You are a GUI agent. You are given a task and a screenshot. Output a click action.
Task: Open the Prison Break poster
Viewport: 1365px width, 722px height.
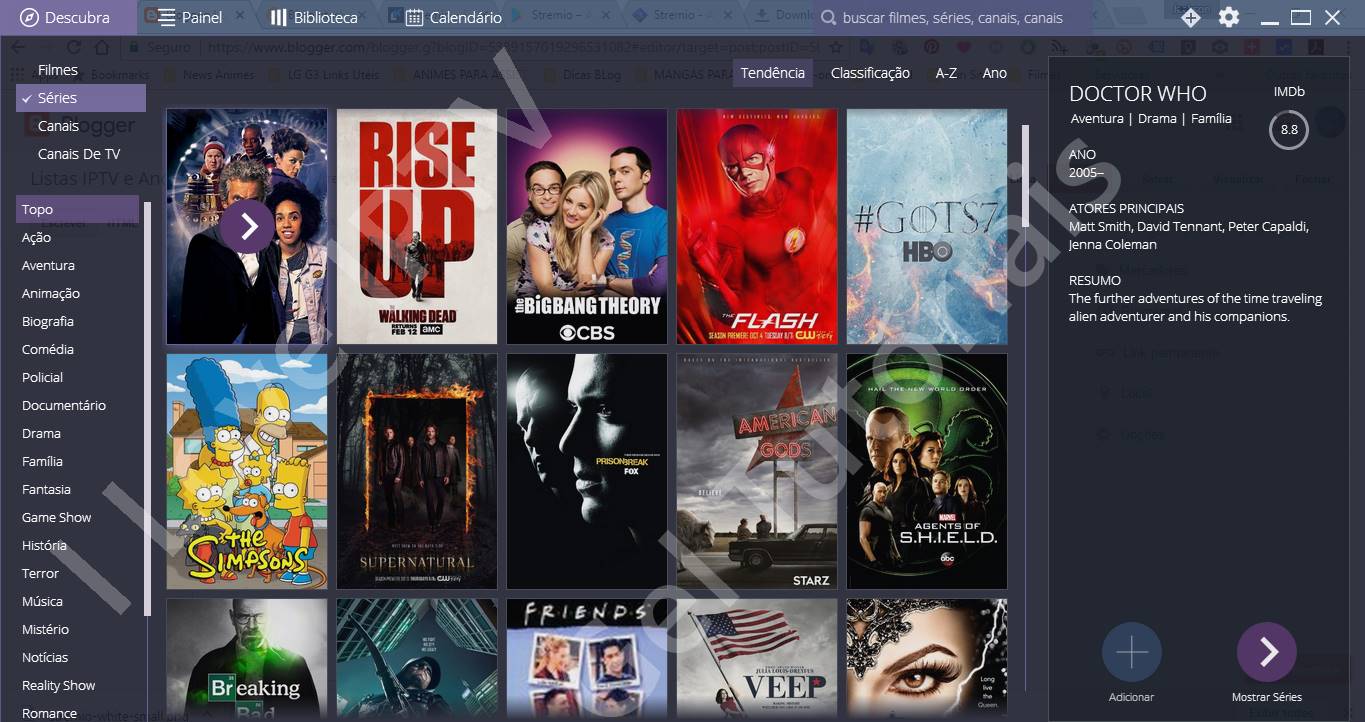(587, 471)
